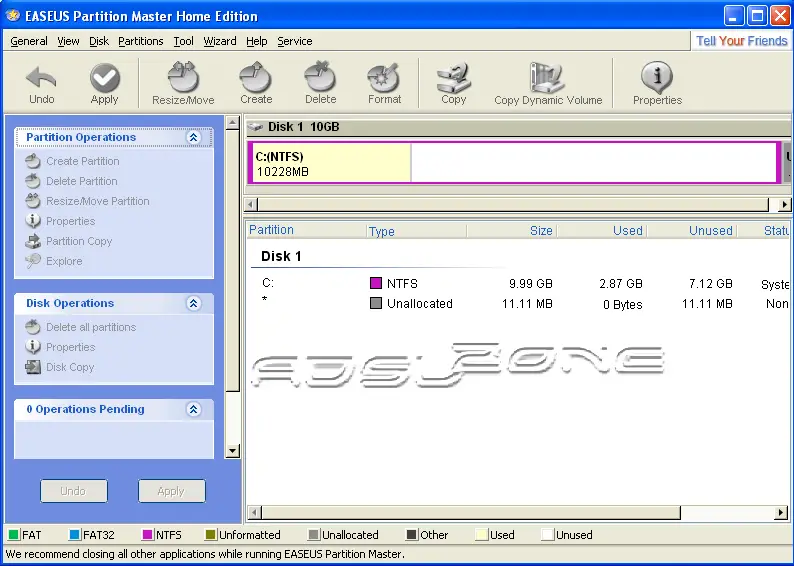
Task: Collapse the Partition Operations panel
Action: (193, 137)
